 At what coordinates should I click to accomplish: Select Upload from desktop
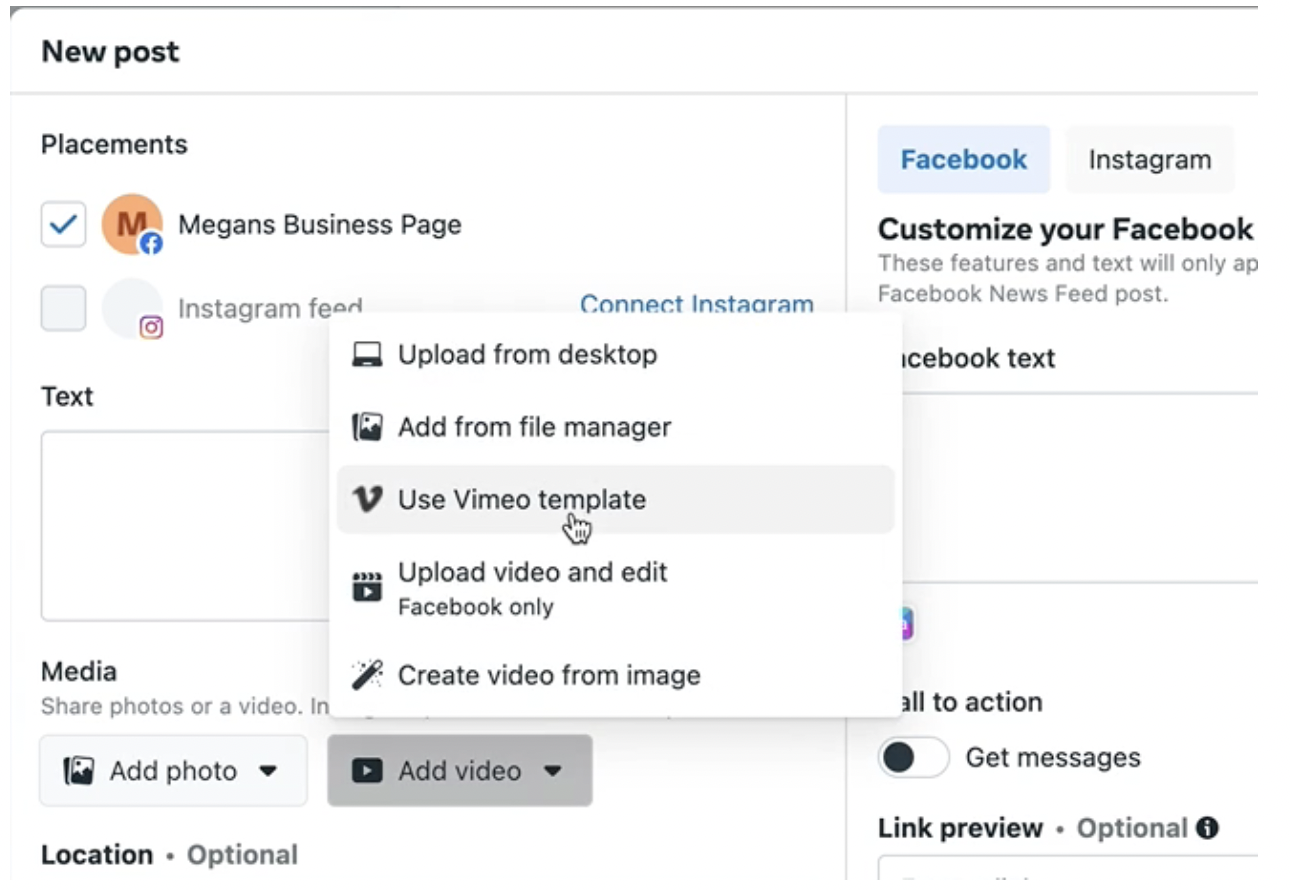tap(615, 355)
